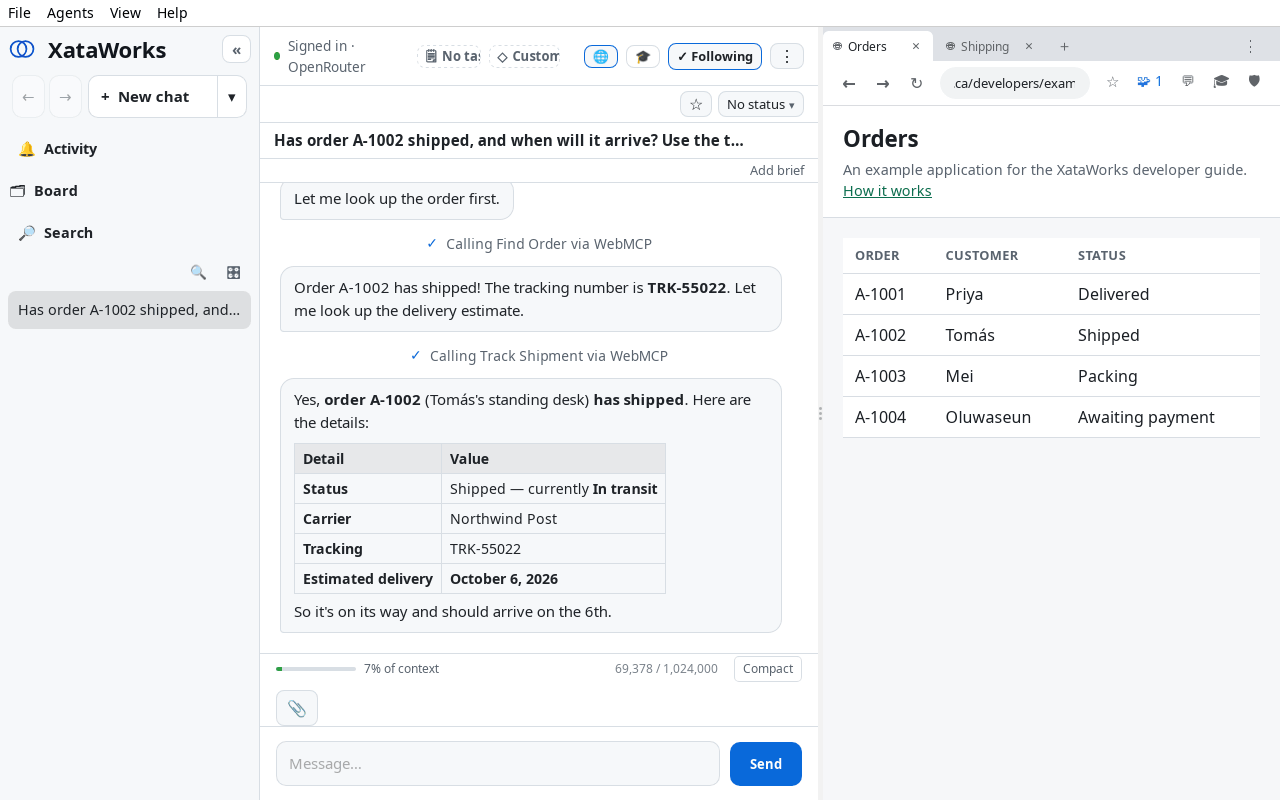Start a New chat
1280x800 pixels.
coord(154,97)
